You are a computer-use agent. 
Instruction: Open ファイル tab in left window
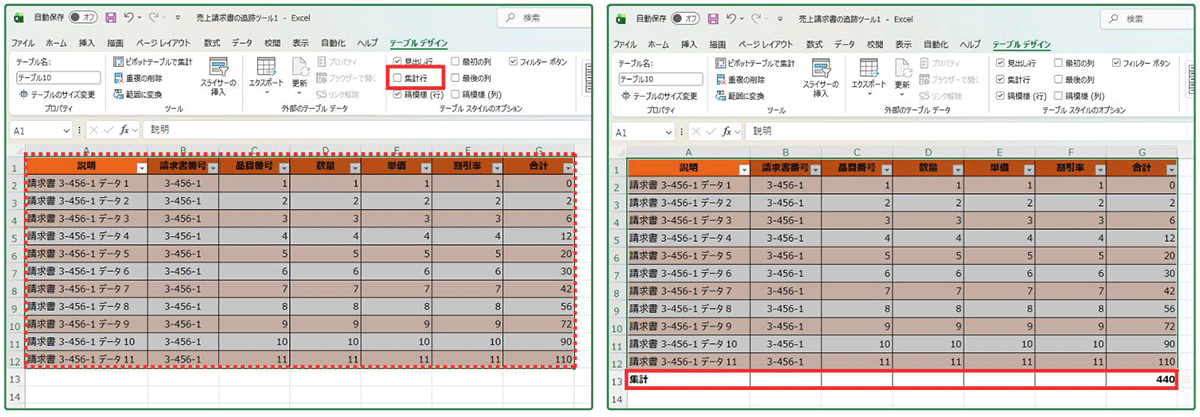(x=22, y=43)
